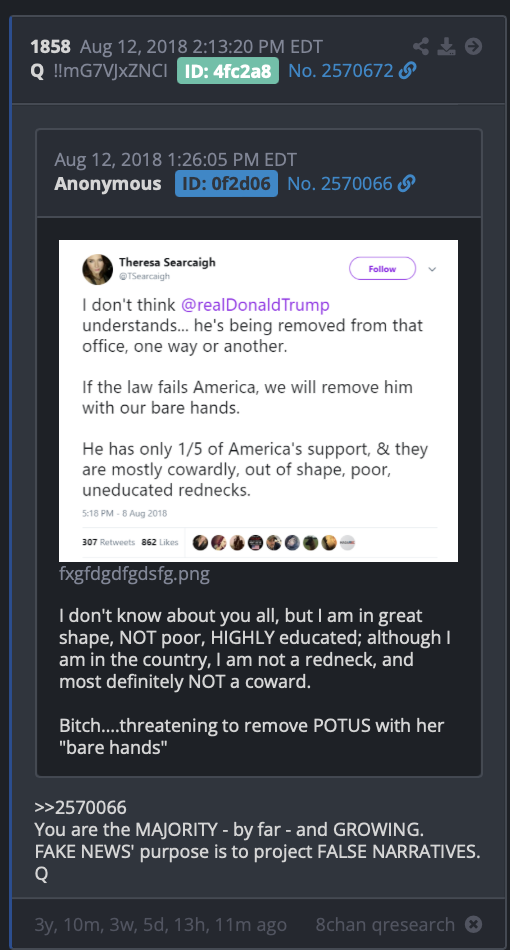Open the quoted post link No. 2570066
The height and width of the screenshot is (950, 510).
[340, 184]
